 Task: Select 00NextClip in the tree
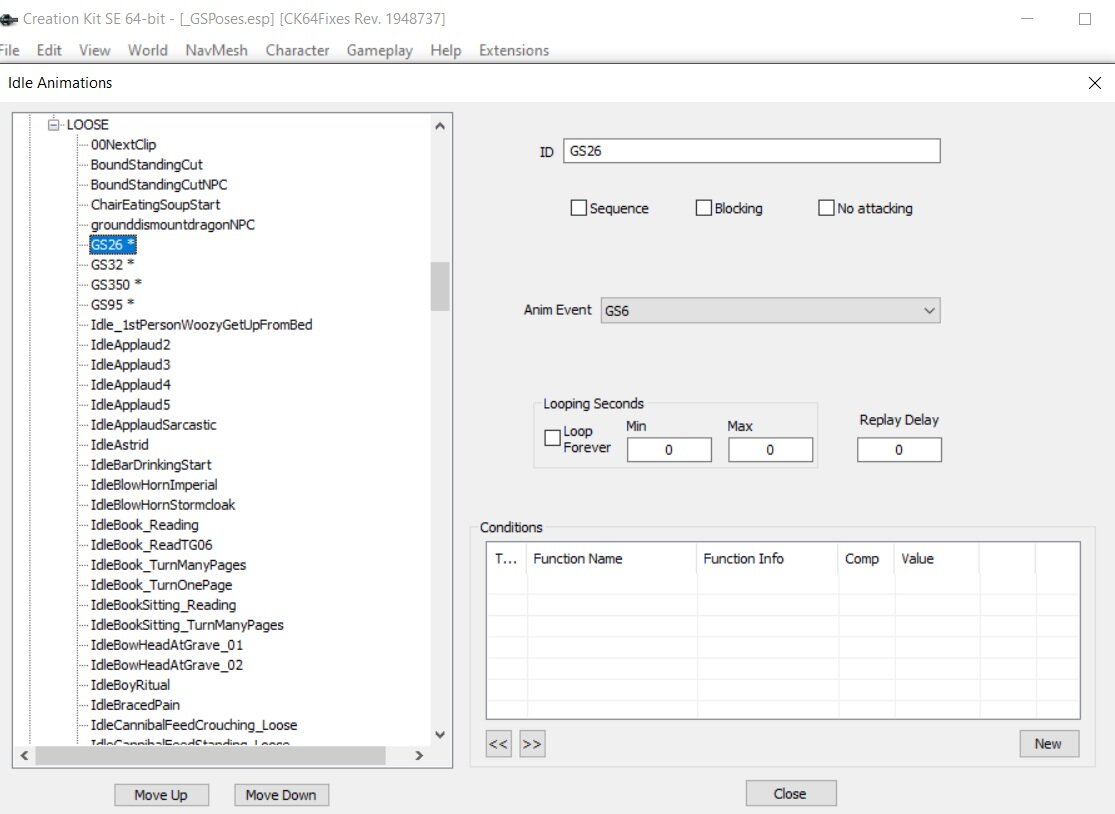pyautogui.click(x=123, y=144)
